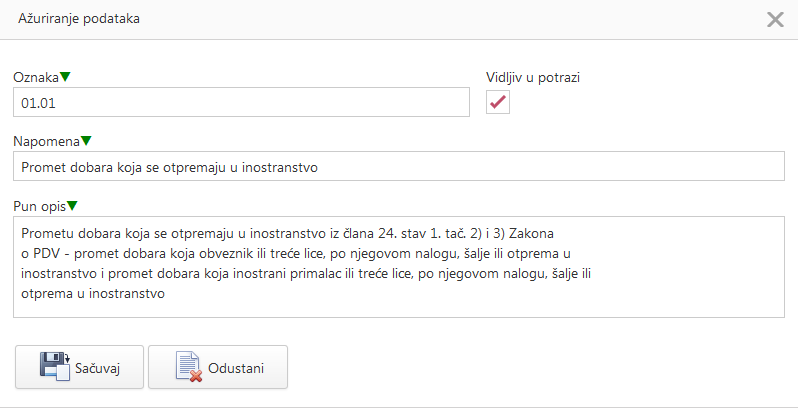Image resolution: width=798 pixels, height=408 pixels.
Task: Focus the Oznaka input field
Action: pos(240,102)
